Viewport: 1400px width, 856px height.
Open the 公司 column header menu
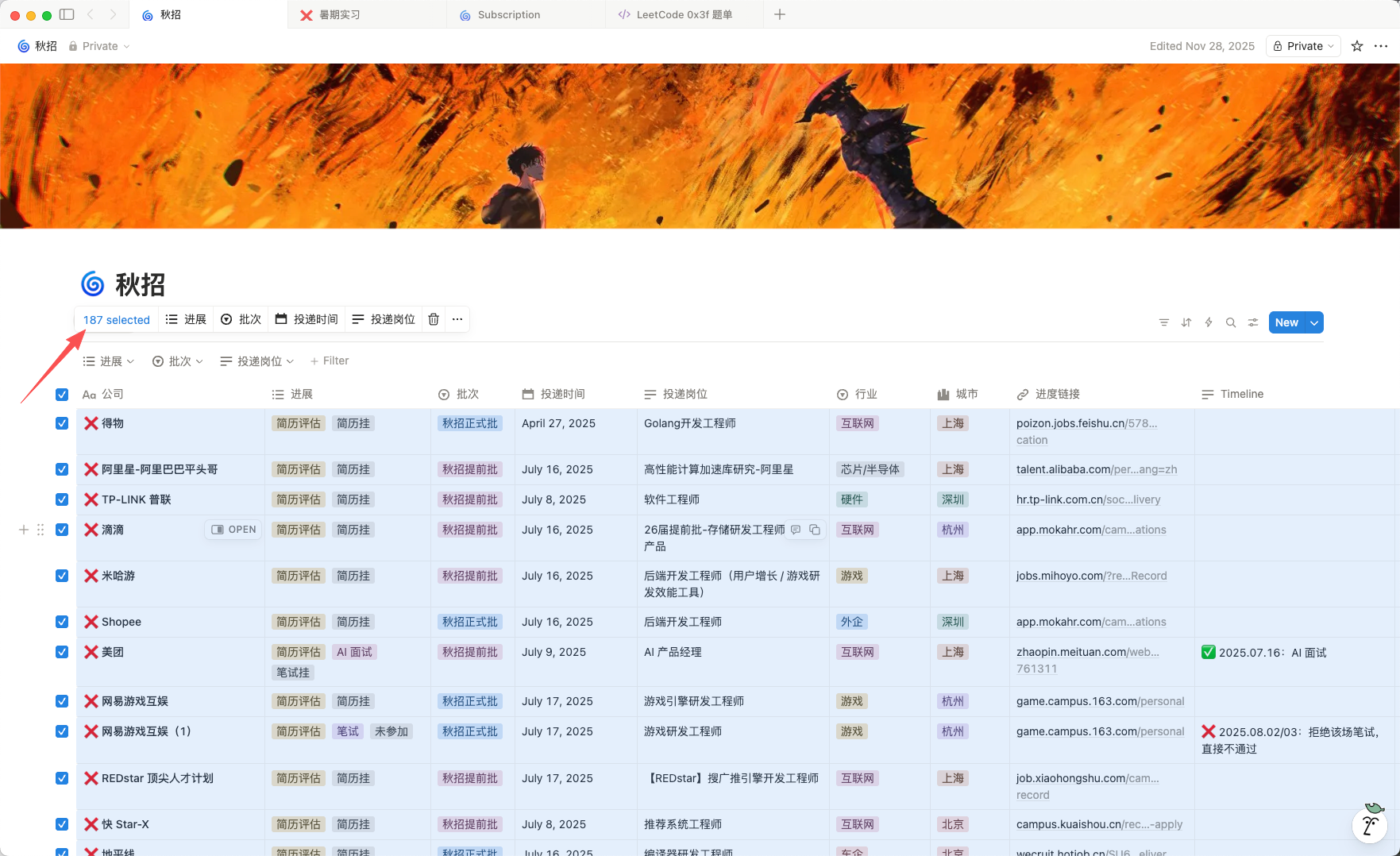point(103,395)
